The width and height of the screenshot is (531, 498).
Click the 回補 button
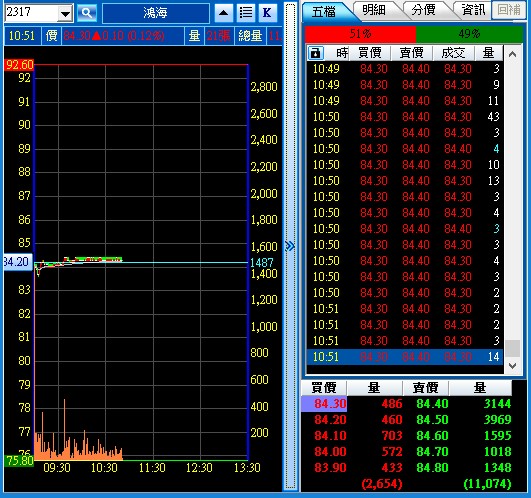coord(509,10)
